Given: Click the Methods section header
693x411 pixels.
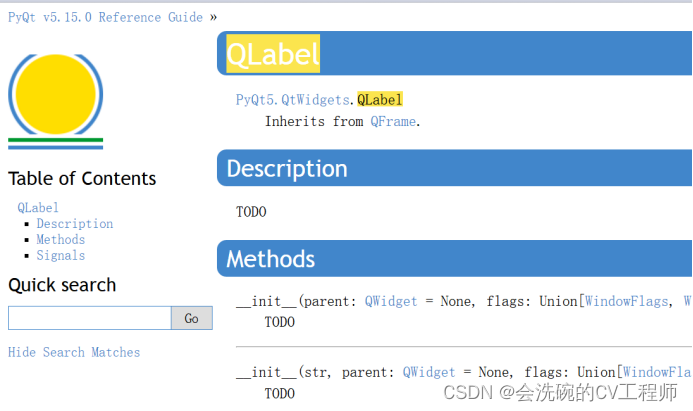Looking at the screenshot, I should pyautogui.click(x=271, y=260).
